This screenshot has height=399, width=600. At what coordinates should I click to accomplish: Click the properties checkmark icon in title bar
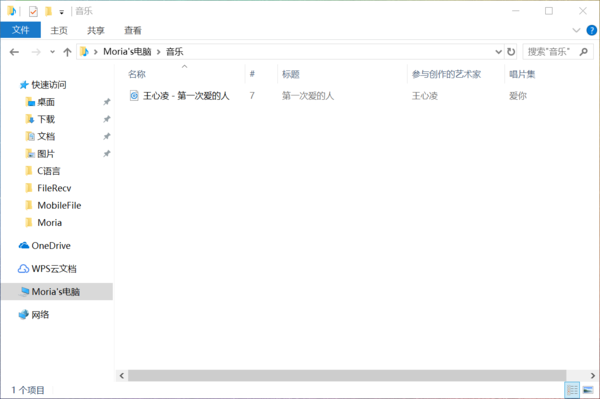[x=33, y=11]
